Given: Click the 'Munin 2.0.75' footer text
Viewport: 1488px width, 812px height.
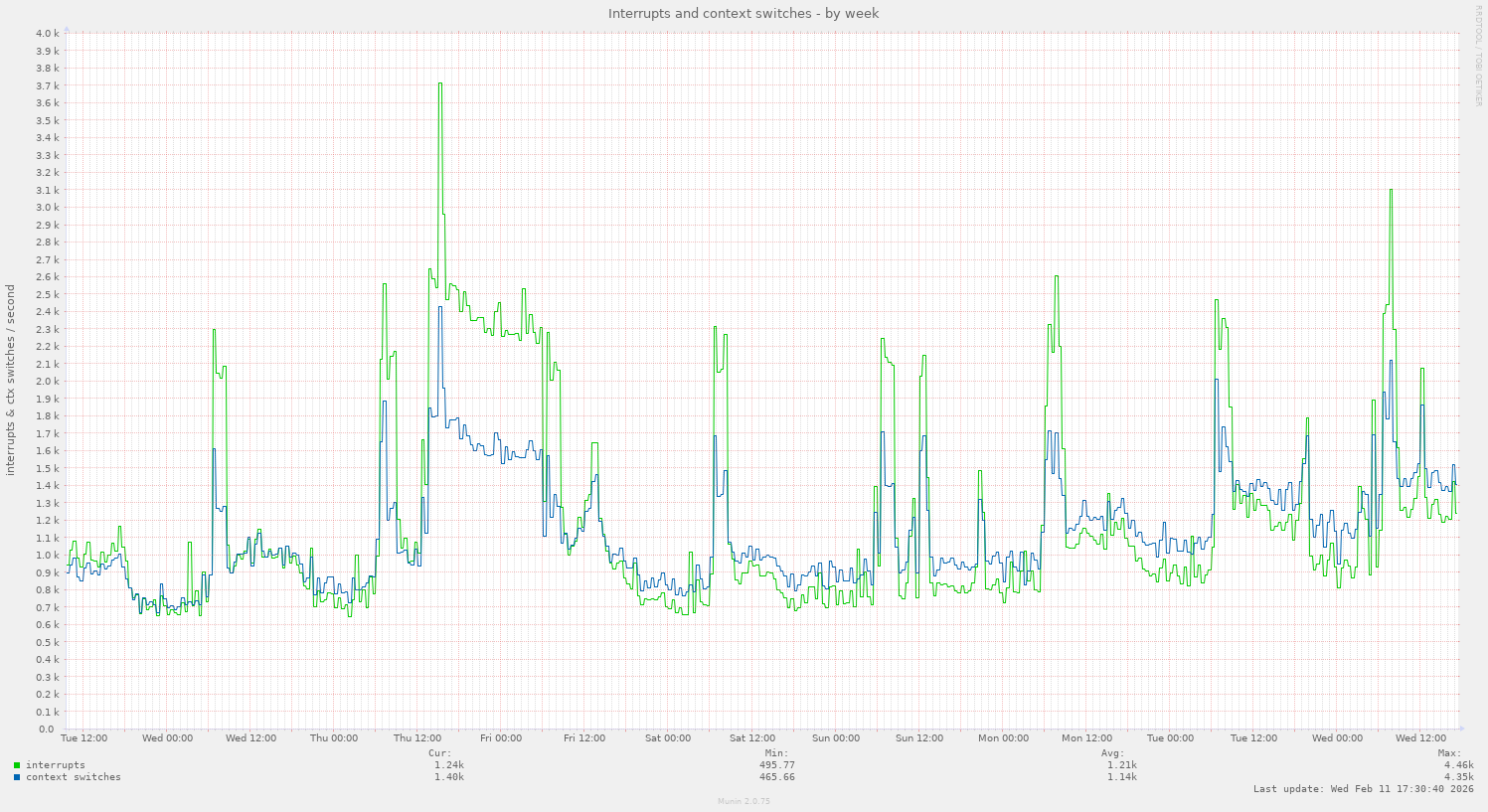Looking at the screenshot, I should [744, 801].
